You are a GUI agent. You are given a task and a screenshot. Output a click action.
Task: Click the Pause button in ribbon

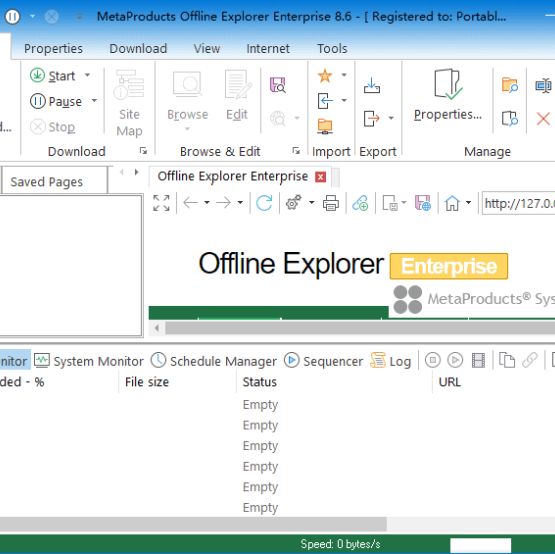pyautogui.click(x=56, y=101)
